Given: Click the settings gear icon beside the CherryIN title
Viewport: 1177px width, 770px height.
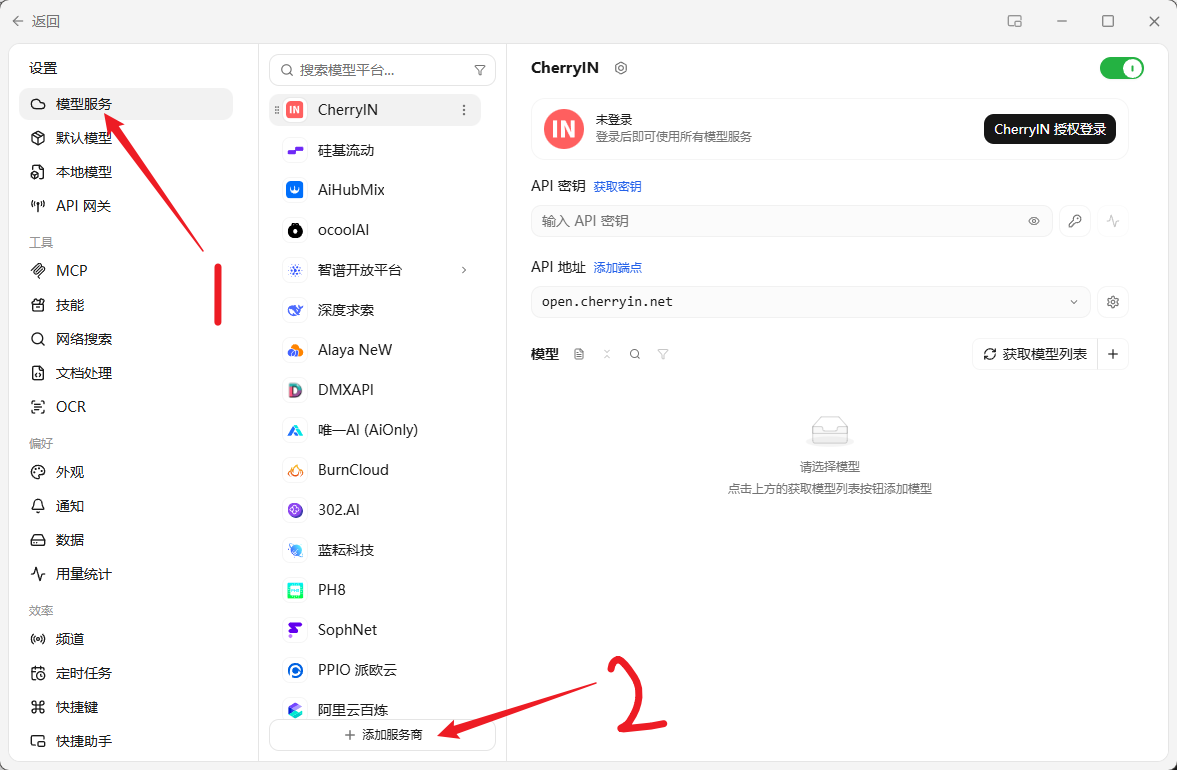Looking at the screenshot, I should 621,68.
